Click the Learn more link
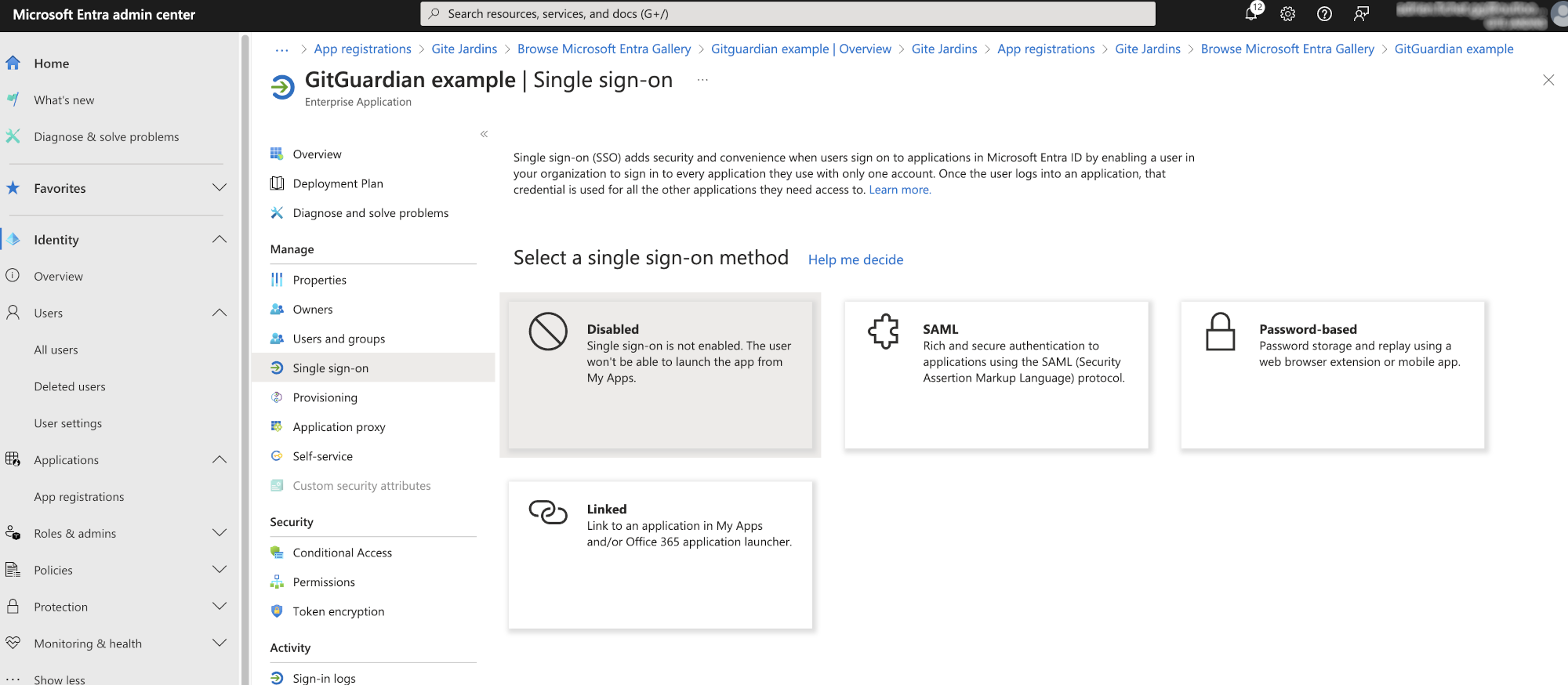The height and width of the screenshot is (685, 1568). coord(900,190)
